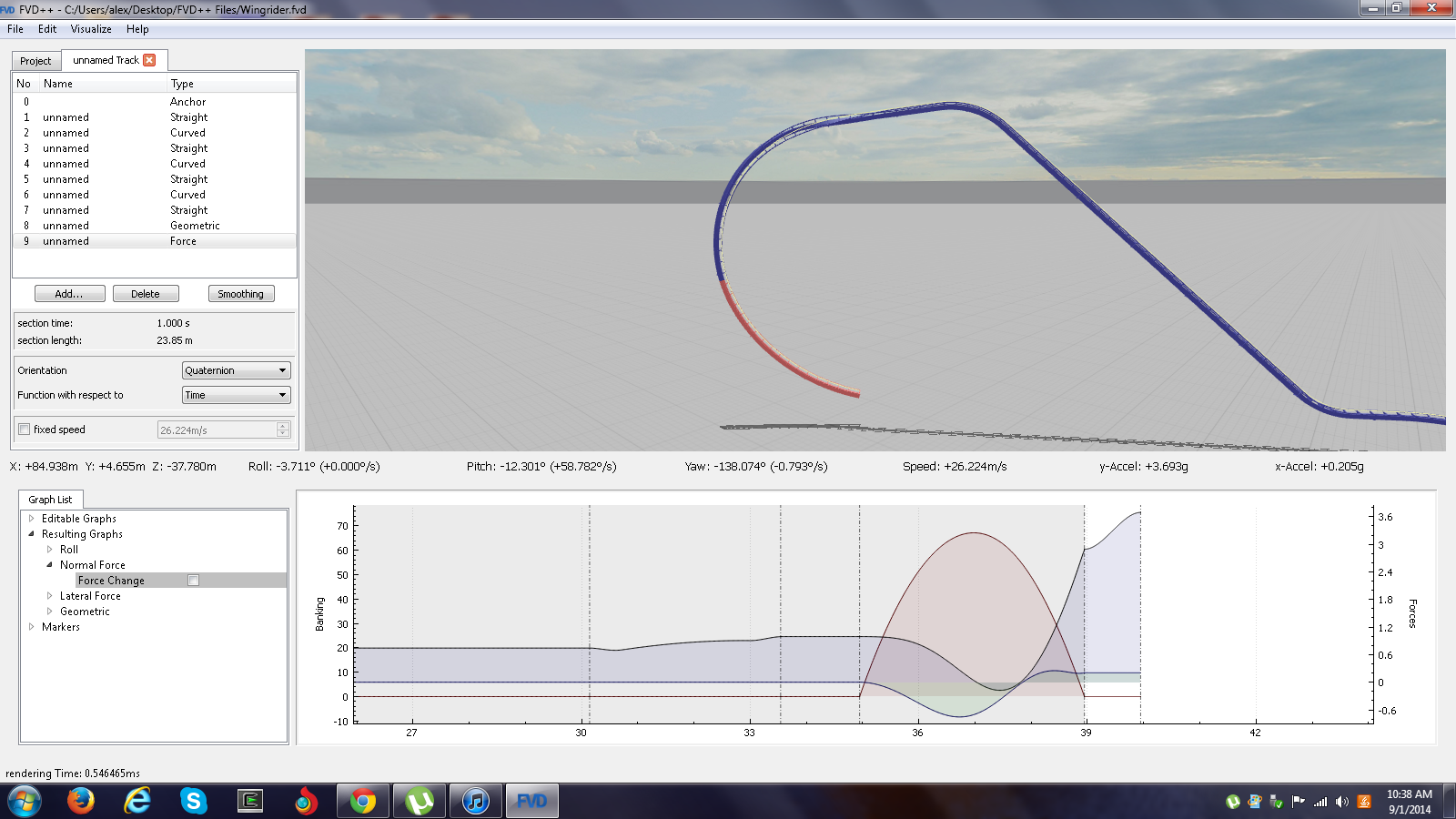Image resolution: width=1456 pixels, height=819 pixels.
Task: Toggle the Force Change graph checkbox
Action: coord(193,581)
